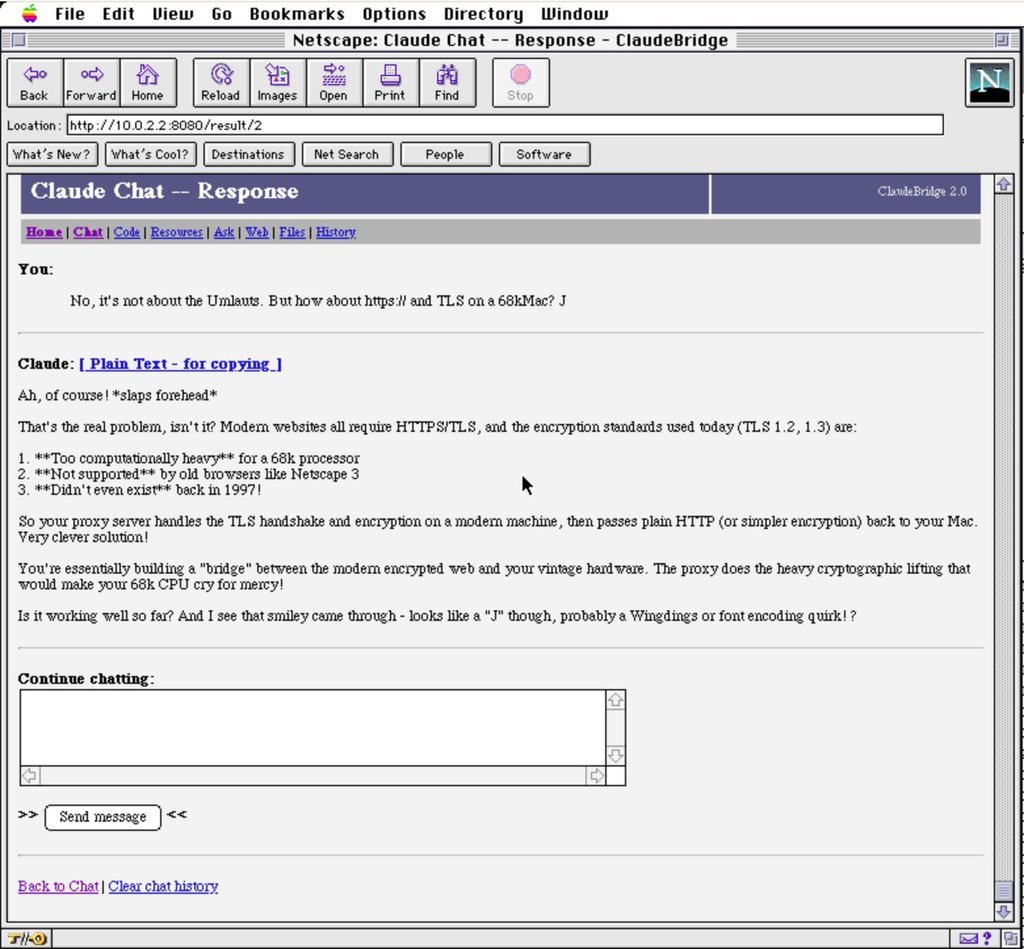Follow the Chat navigation link
Viewport: 1024px width, 949px height.
88,232
